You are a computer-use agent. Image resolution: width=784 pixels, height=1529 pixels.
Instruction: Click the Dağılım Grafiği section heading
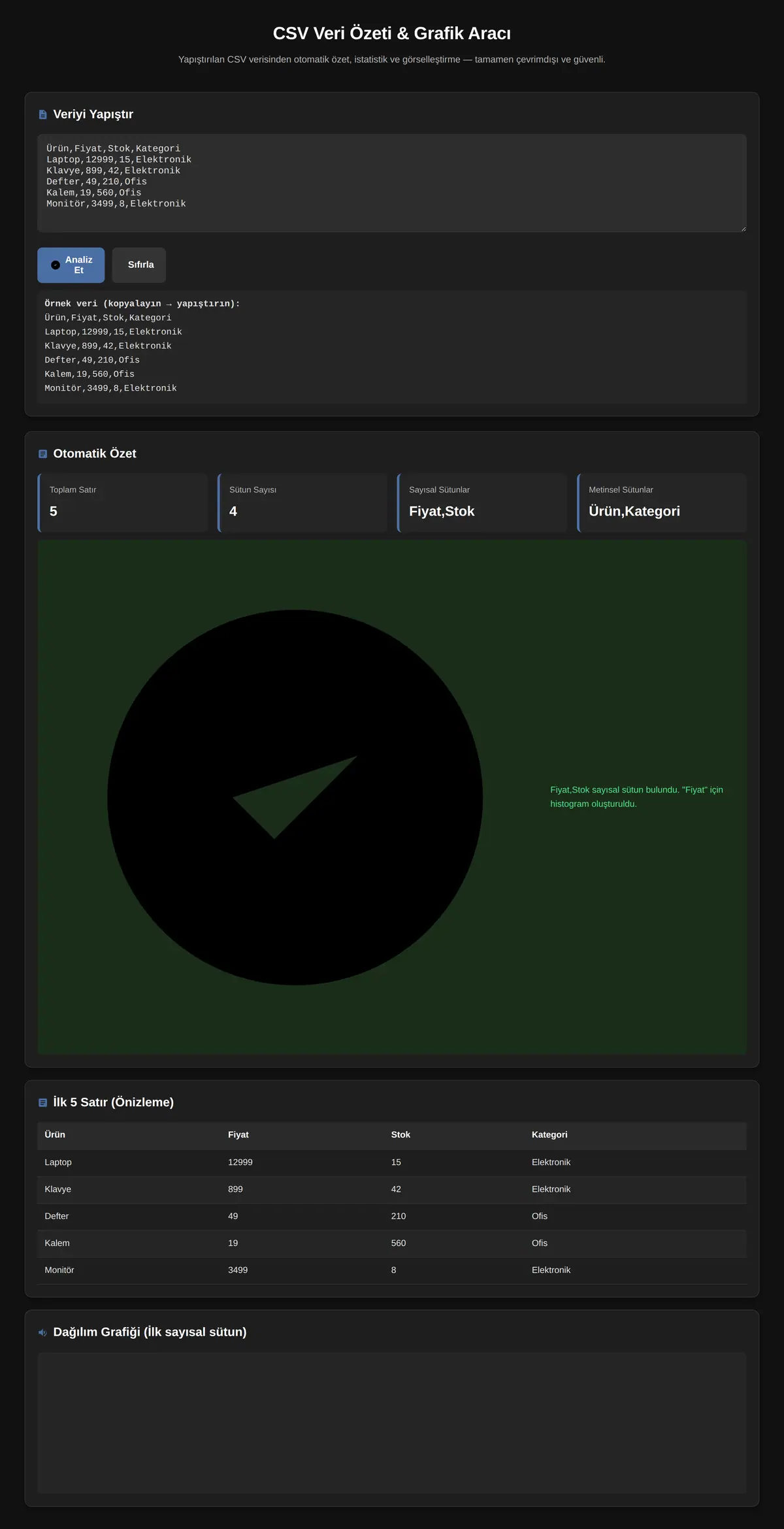tap(150, 1332)
